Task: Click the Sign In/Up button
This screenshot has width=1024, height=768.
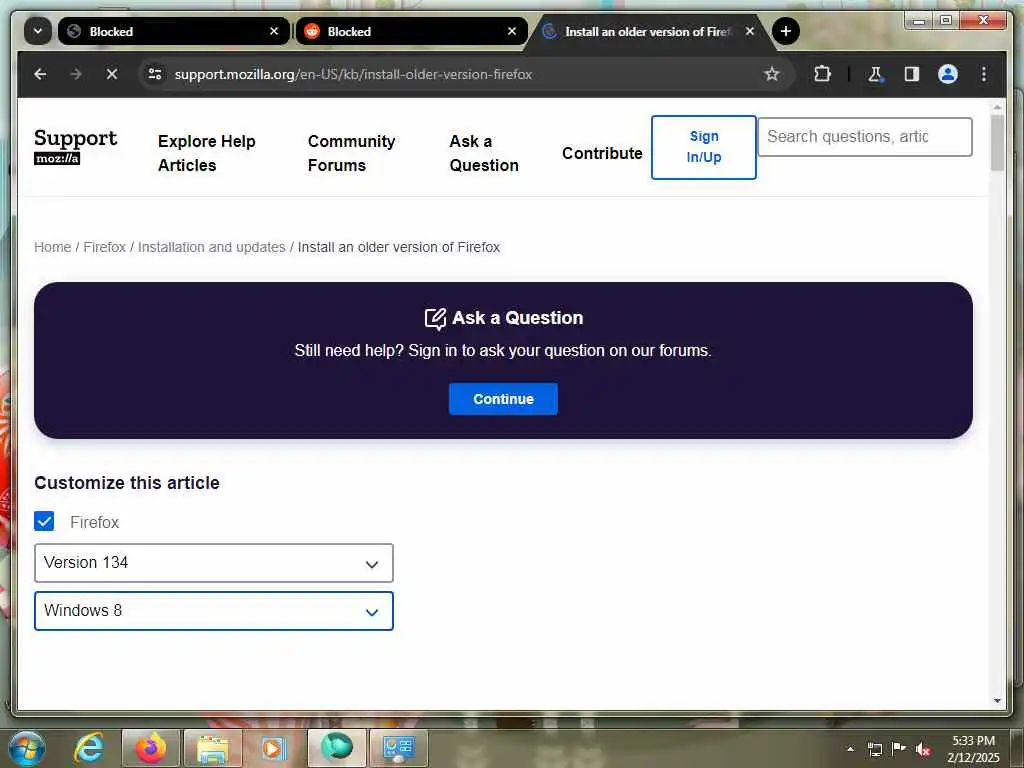Action: [x=703, y=147]
